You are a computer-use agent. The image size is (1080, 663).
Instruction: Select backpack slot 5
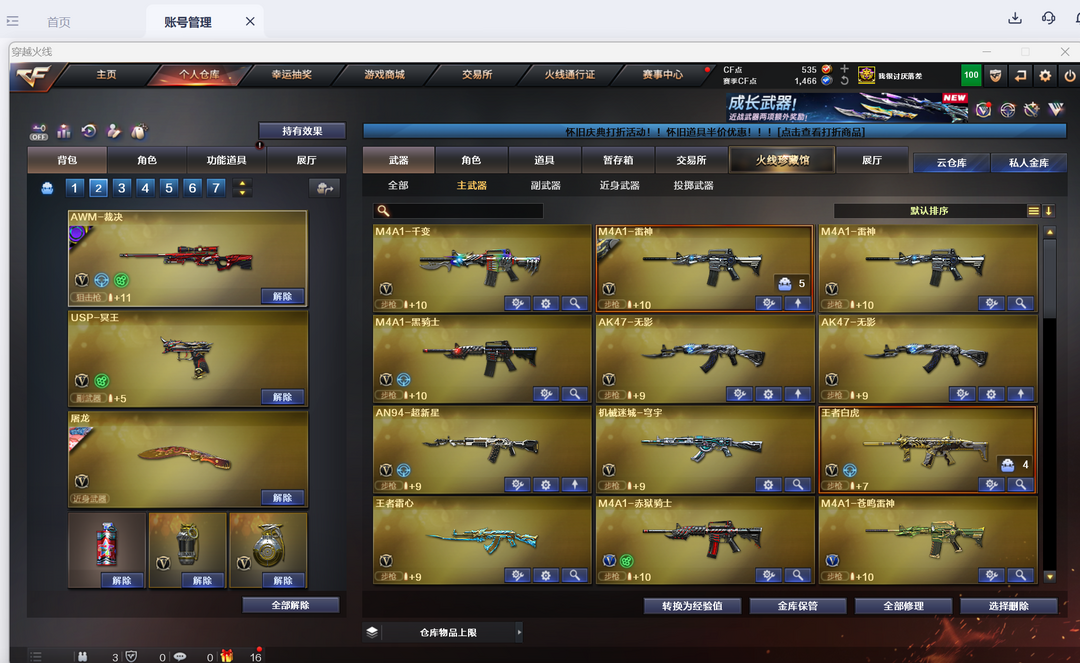168,187
